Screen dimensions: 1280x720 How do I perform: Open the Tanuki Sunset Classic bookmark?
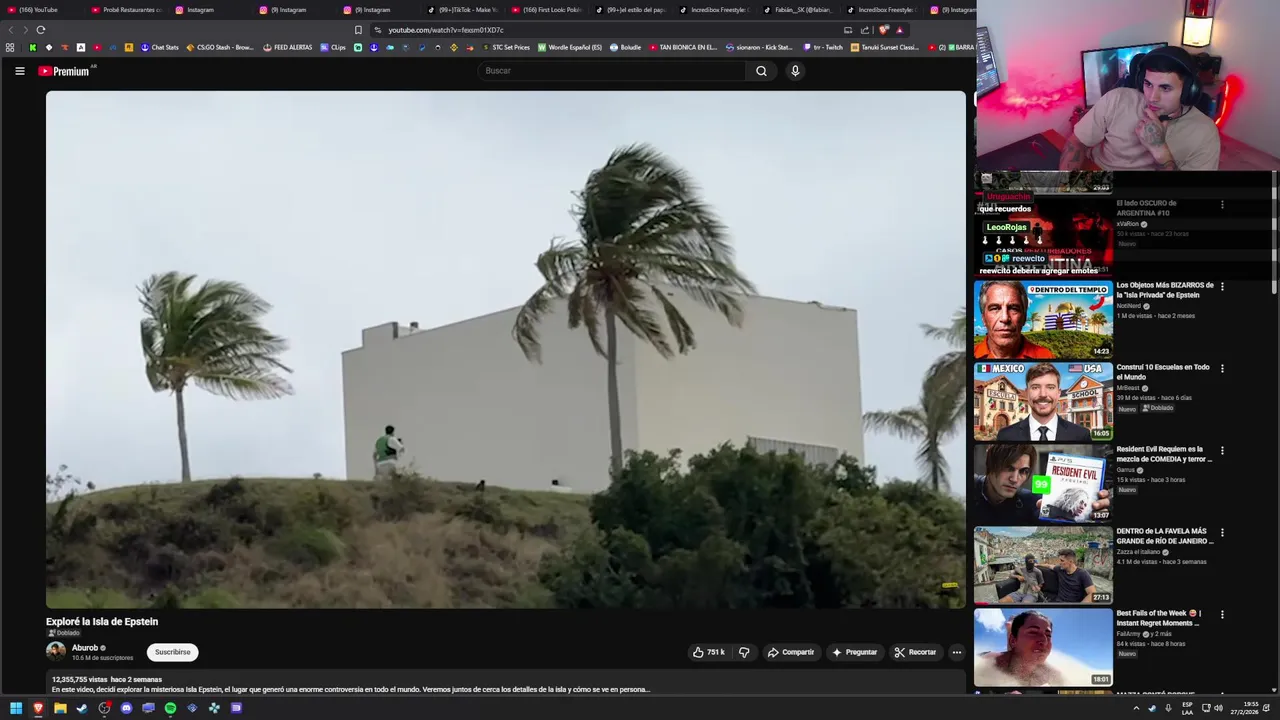pyautogui.click(x=885, y=47)
